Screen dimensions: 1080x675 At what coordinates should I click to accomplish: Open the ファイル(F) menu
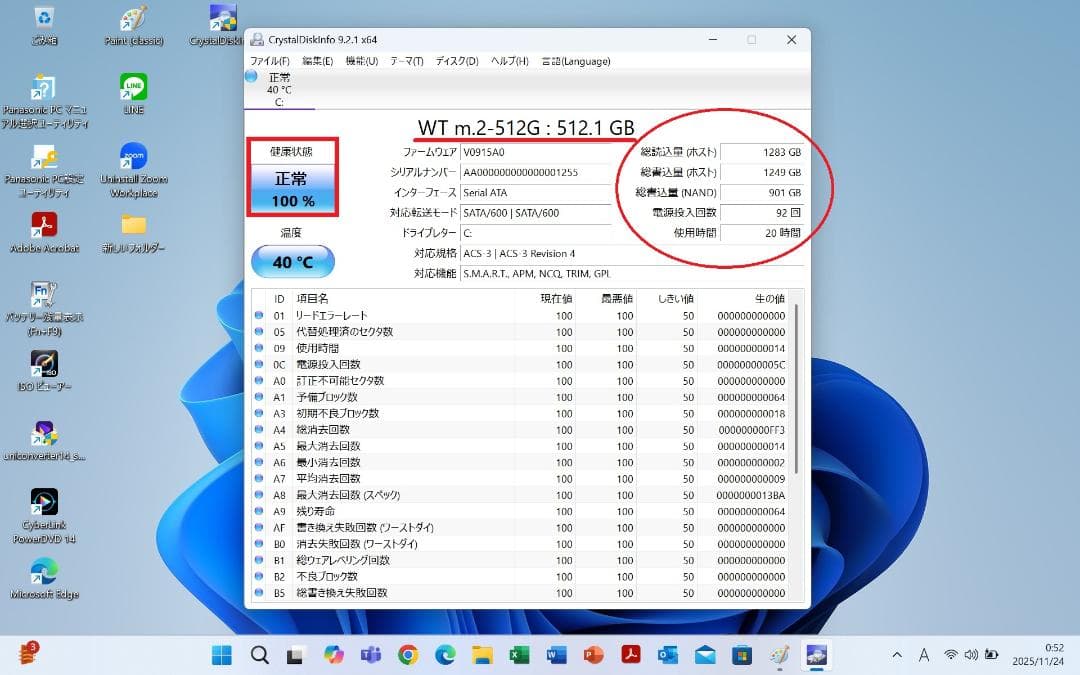pos(268,61)
